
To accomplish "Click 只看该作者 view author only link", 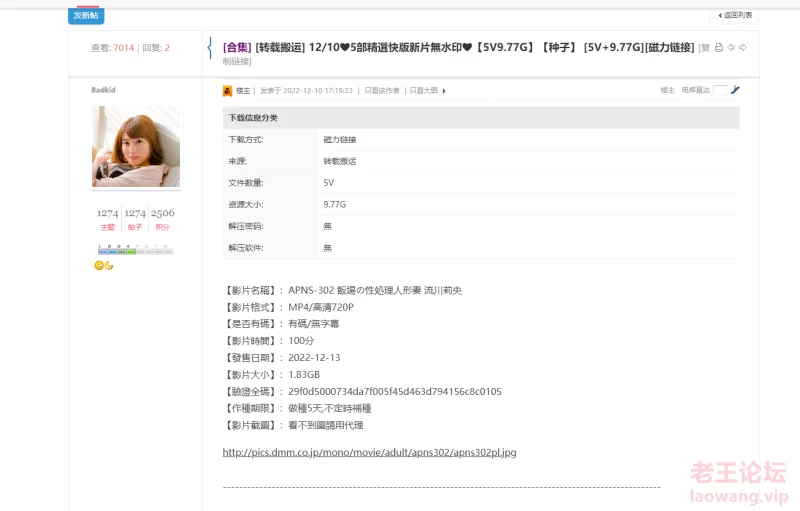I will [382, 91].
